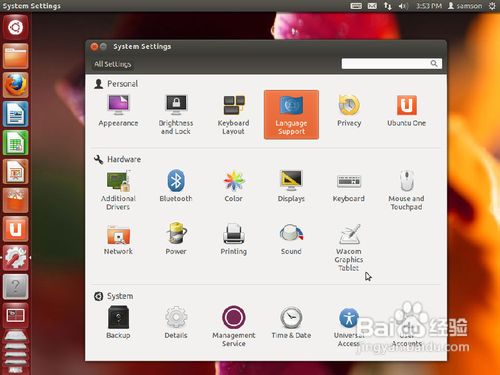Viewport: 500px width, 375px height.
Task: Open mail indicator in top panel
Action: (372, 6)
